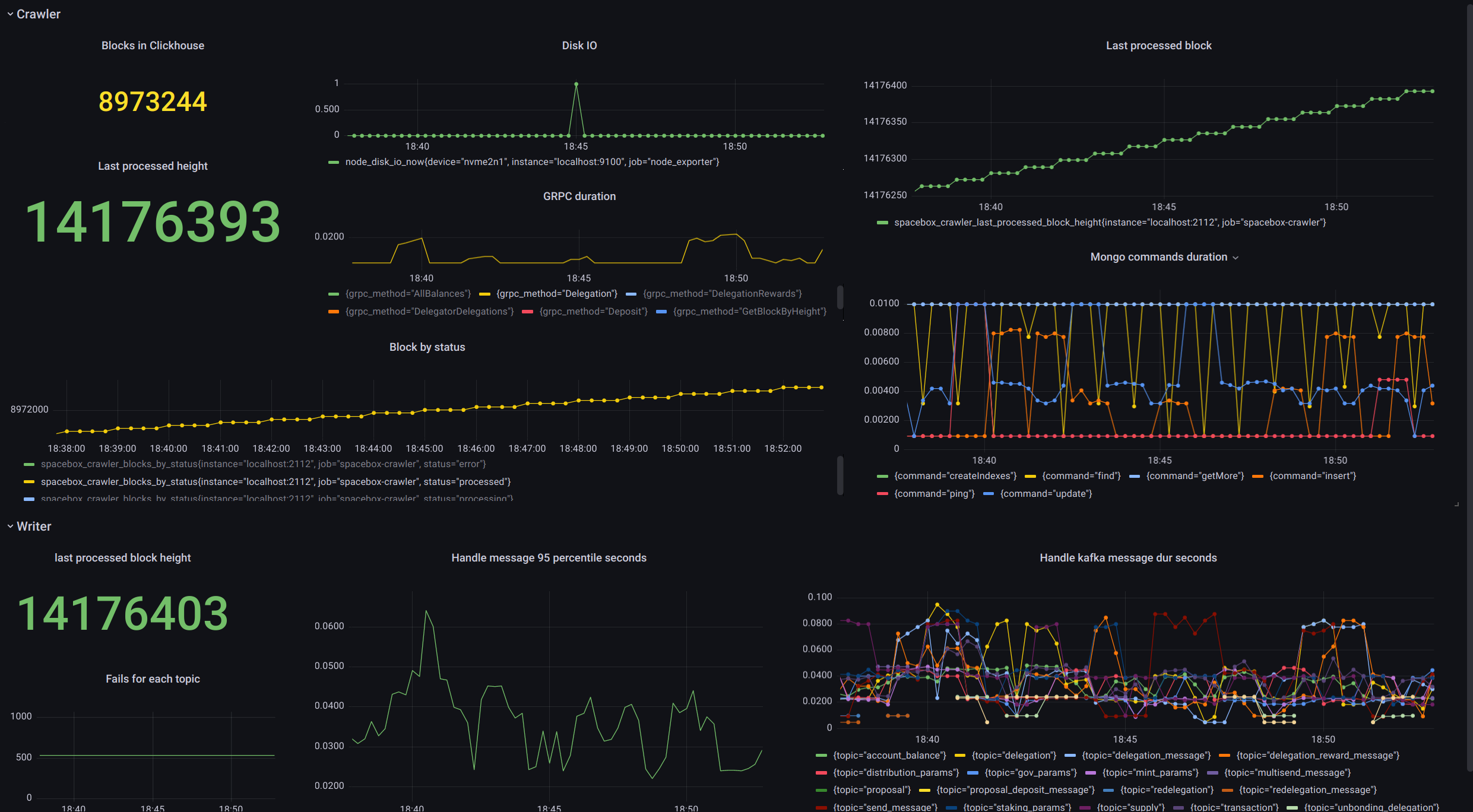This screenshot has width=1473, height=812.
Task: Click the red swatch of command="ping" legend
Action: [x=882, y=494]
